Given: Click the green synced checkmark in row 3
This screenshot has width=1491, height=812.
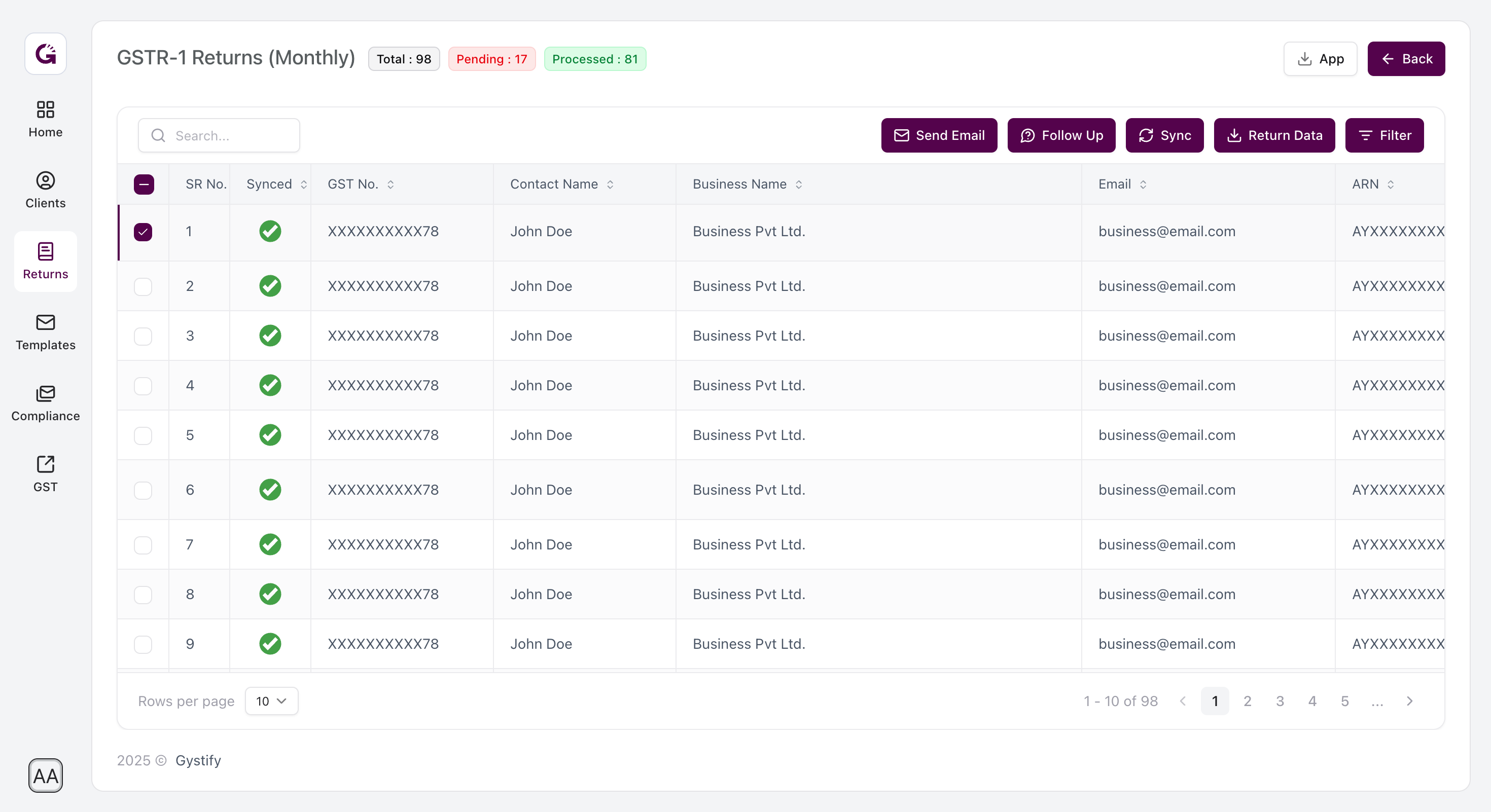Looking at the screenshot, I should click(270, 336).
